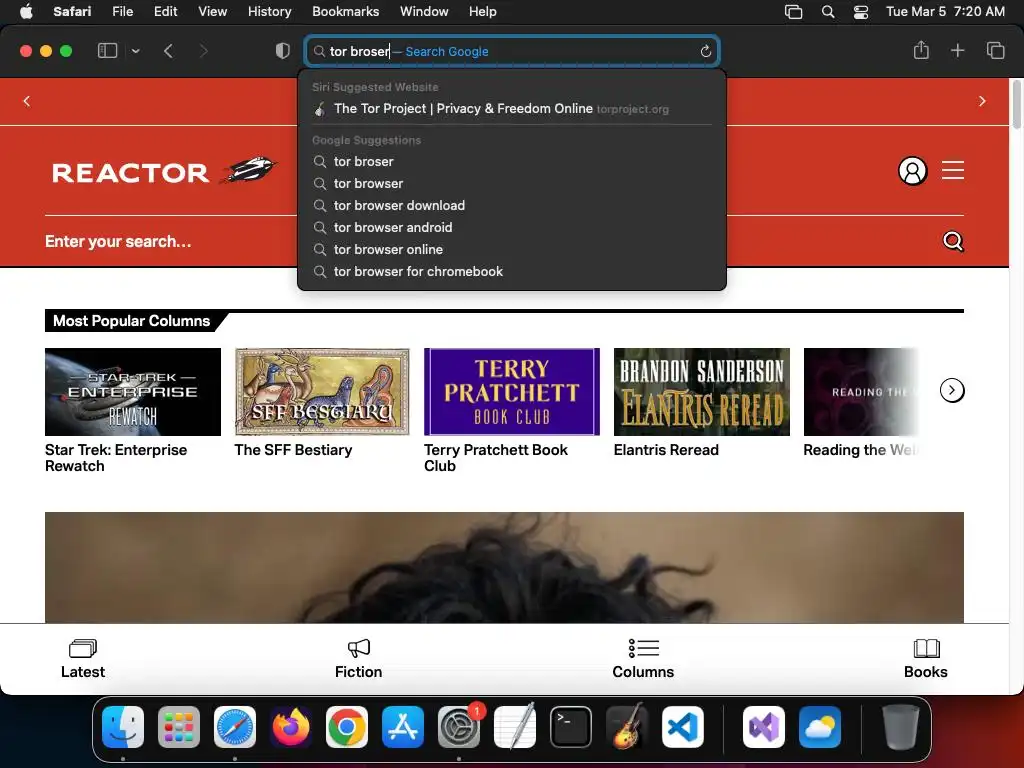Open Stage Manager icon in menu bar
Viewport: 1024px width, 768px height.
(793, 11)
